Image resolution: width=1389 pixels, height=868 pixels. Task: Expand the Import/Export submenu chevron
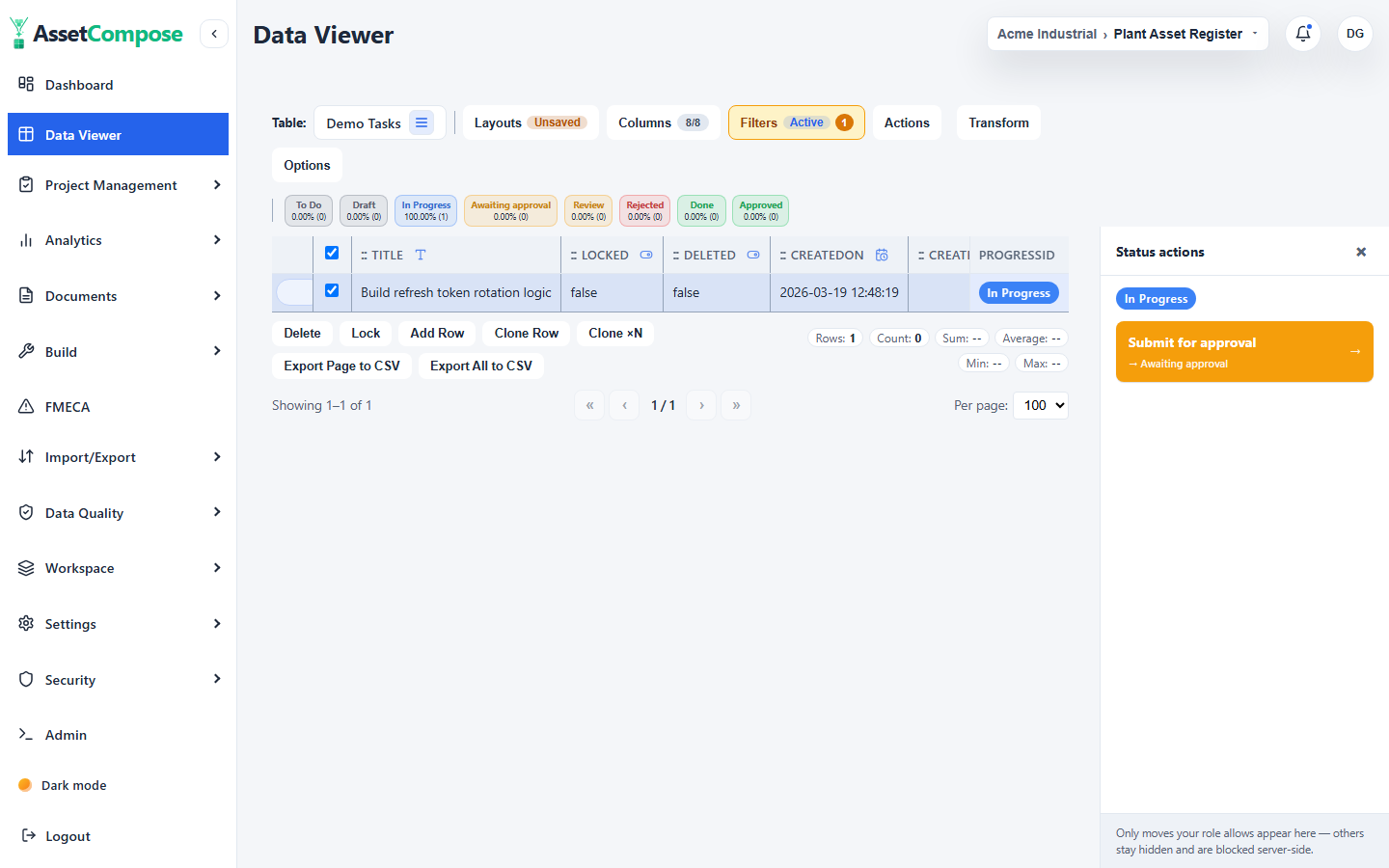(217, 456)
